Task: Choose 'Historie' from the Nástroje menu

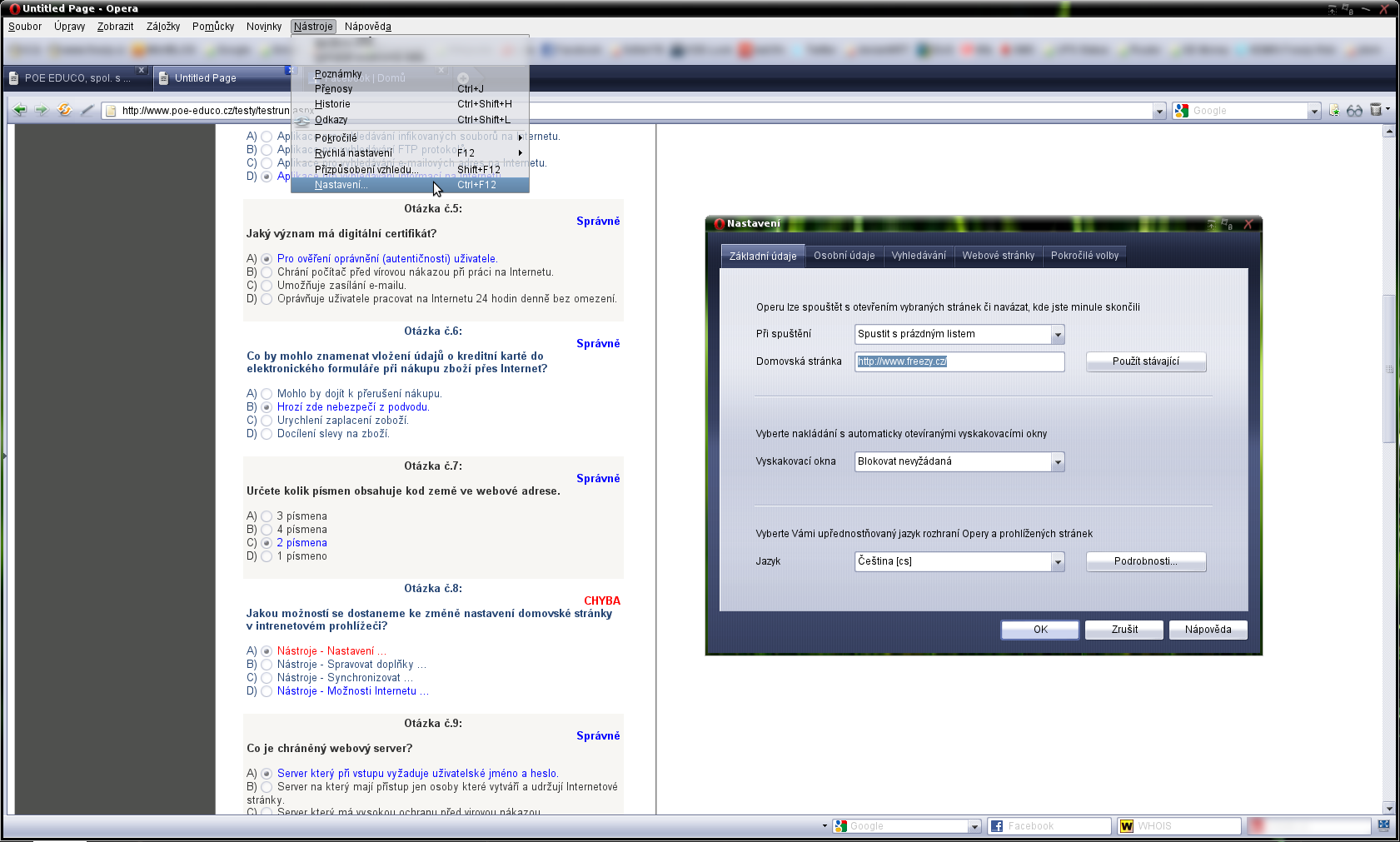Action: coord(332,104)
